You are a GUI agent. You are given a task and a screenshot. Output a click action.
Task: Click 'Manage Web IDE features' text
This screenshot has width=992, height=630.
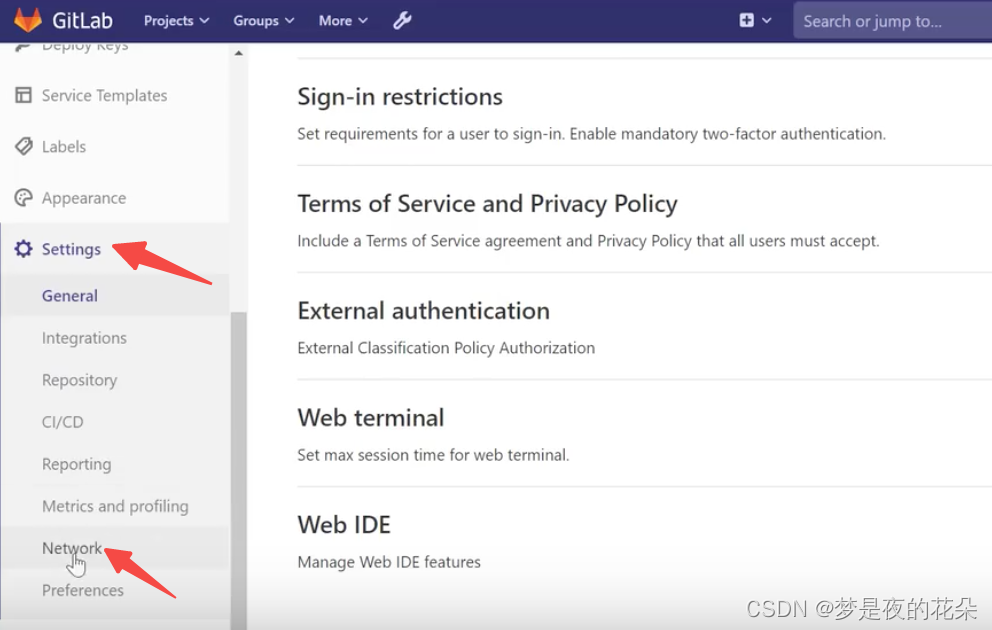(389, 562)
